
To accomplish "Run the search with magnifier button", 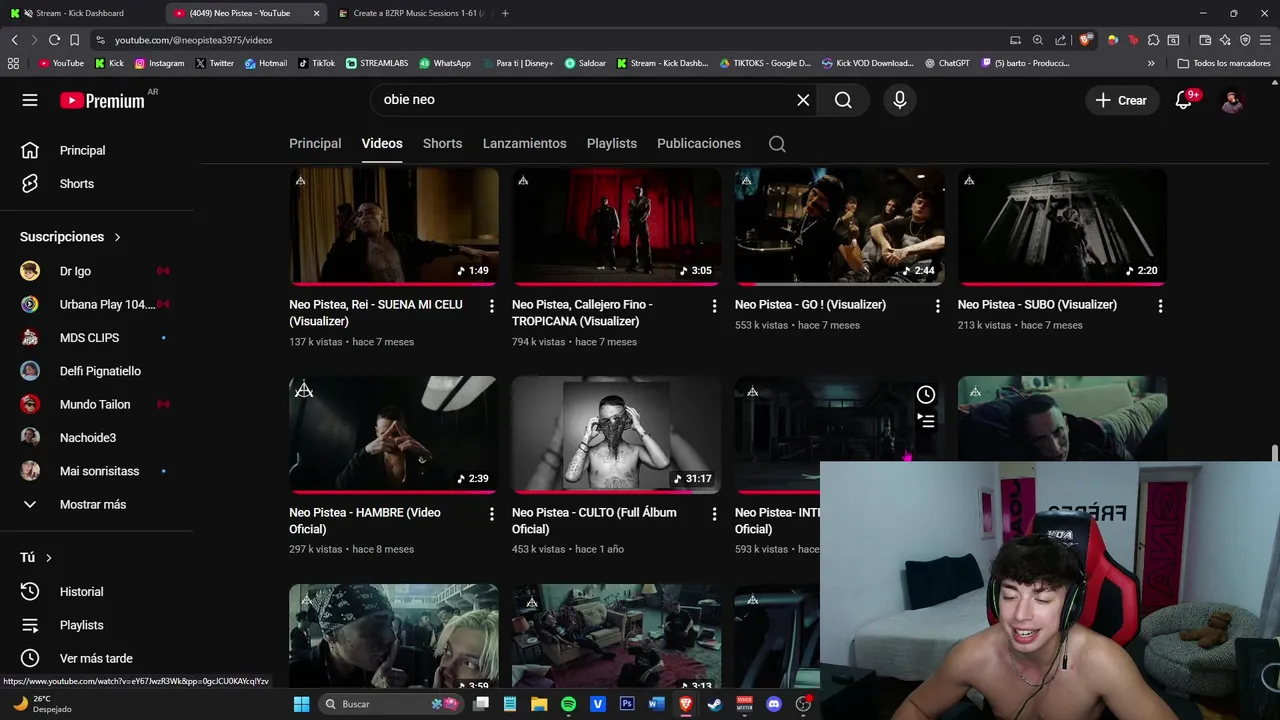I will (843, 100).
